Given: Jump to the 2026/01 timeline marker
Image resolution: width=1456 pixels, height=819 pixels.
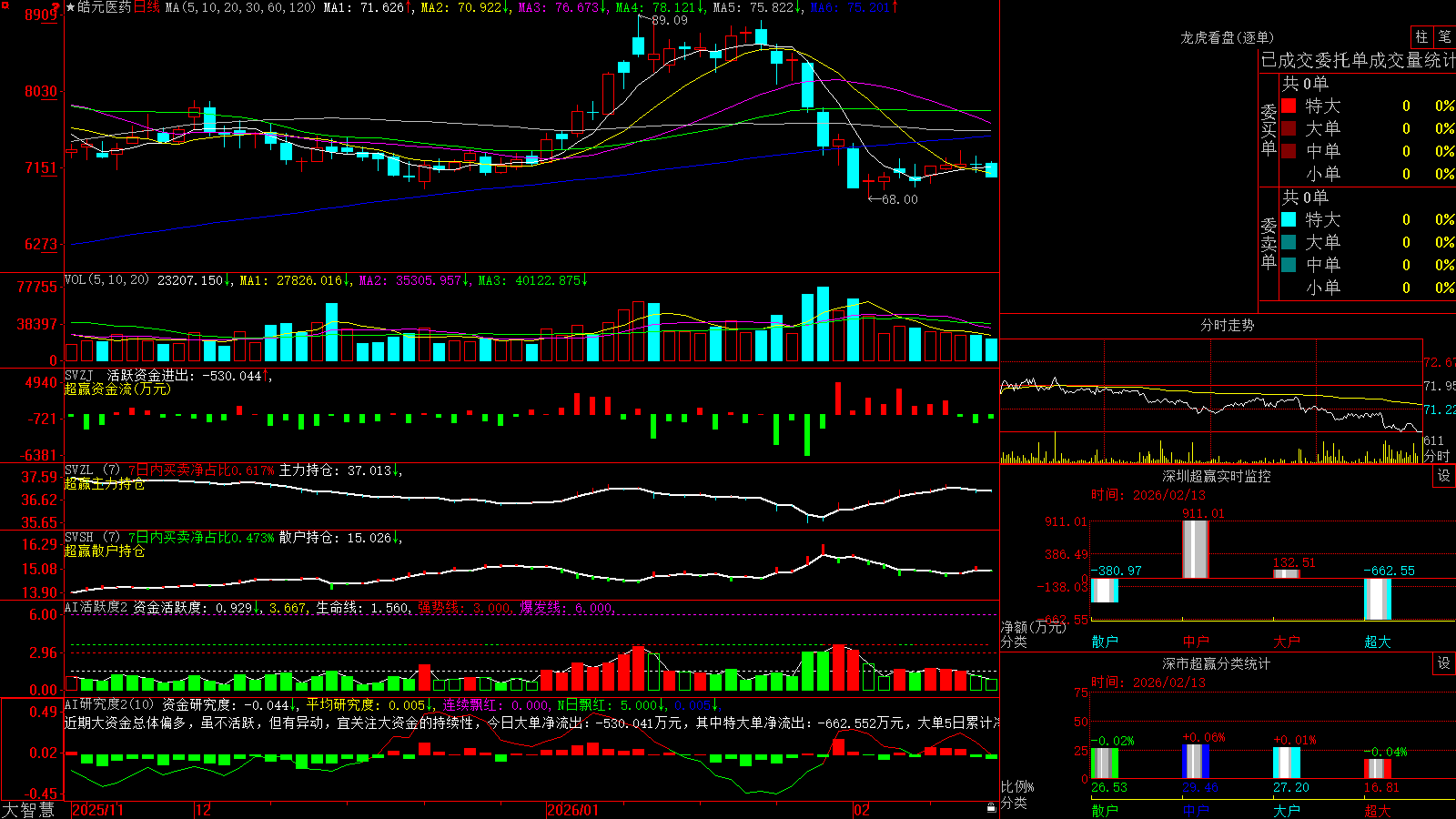Looking at the screenshot, I should pyautogui.click(x=573, y=810).
